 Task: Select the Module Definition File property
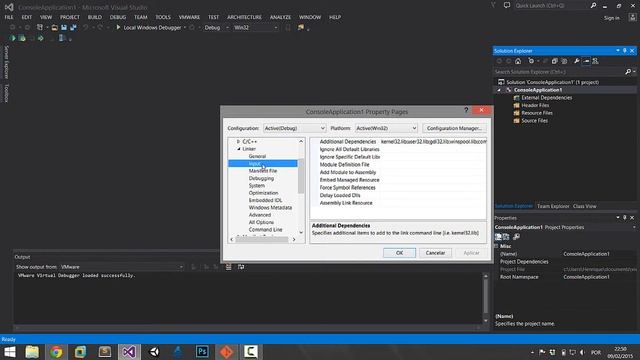pyautogui.click(x=344, y=164)
